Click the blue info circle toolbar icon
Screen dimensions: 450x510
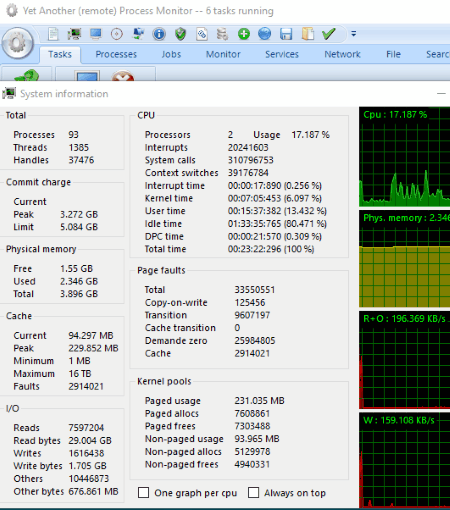pyautogui.click(x=159, y=34)
